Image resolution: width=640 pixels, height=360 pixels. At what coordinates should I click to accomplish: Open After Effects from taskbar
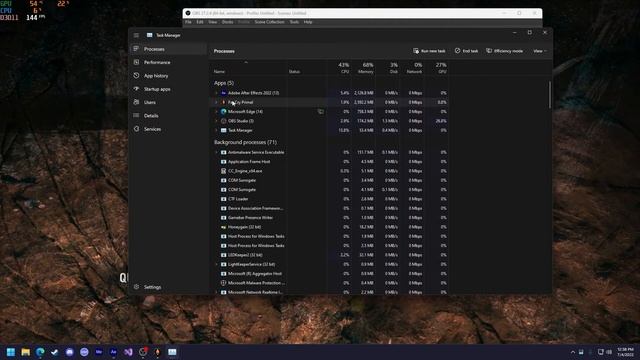pyautogui.click(x=113, y=352)
